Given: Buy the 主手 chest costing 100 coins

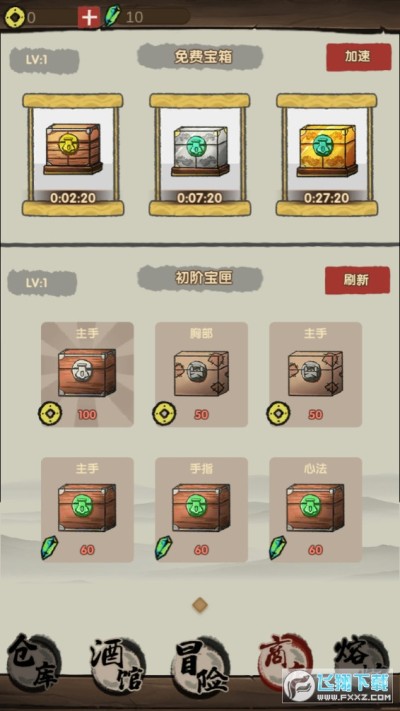Looking at the screenshot, I should point(87,375).
